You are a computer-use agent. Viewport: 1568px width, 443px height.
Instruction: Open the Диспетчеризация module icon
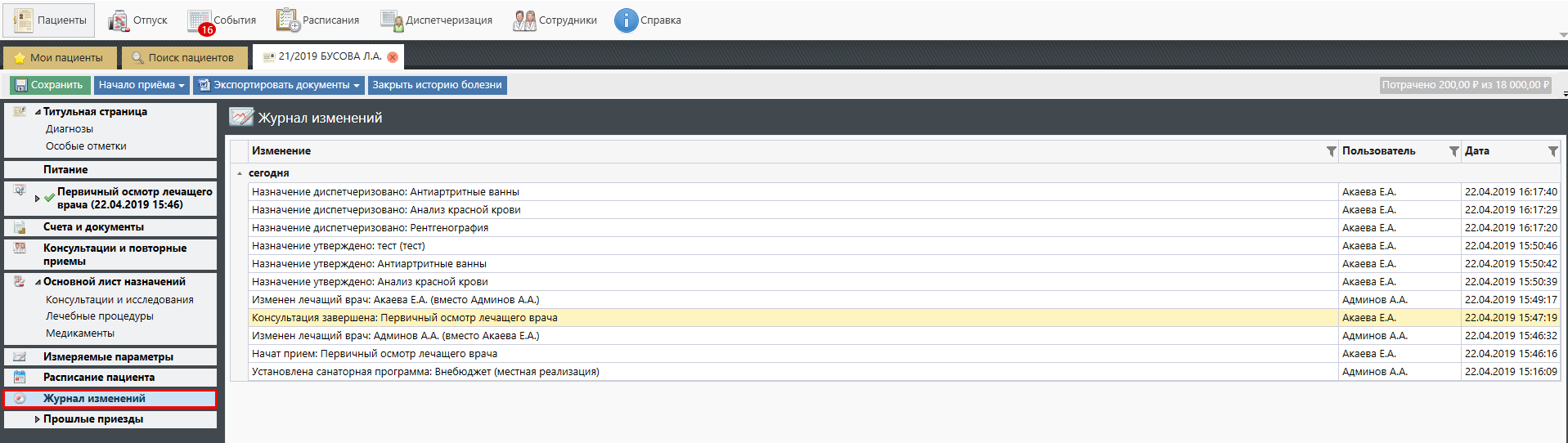click(392, 20)
